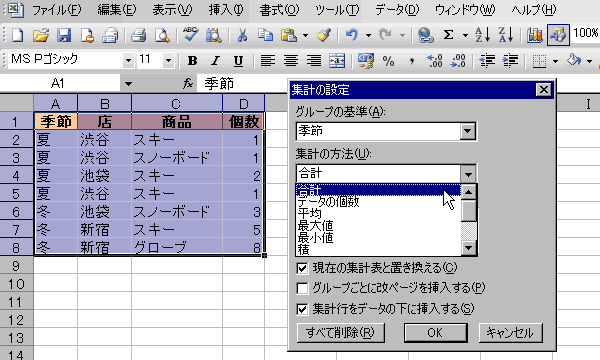Expand the Undo history arrow
The image size is (600, 360).
pos(368,36)
